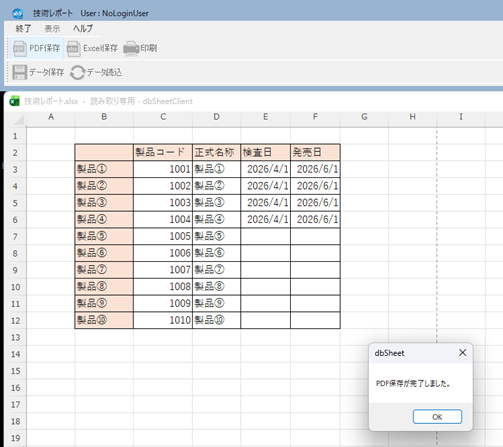Open the 表示 menu
This screenshot has height=447, width=503.
[x=52, y=29]
